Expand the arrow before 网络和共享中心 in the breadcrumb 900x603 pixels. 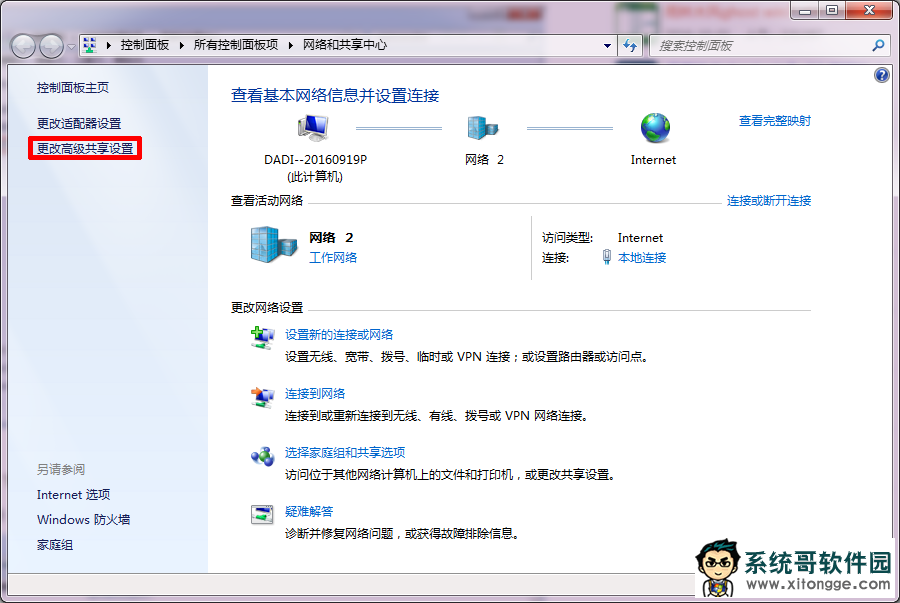click(290, 45)
